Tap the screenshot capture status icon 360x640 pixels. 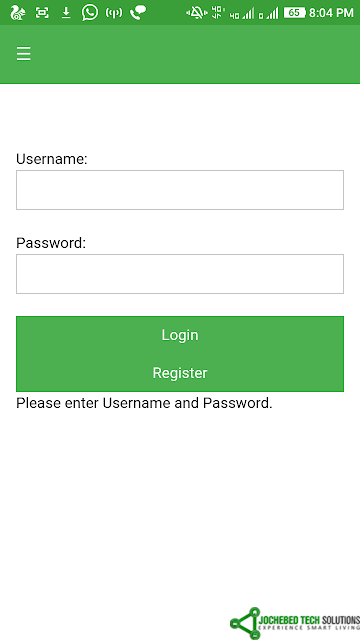42,13
